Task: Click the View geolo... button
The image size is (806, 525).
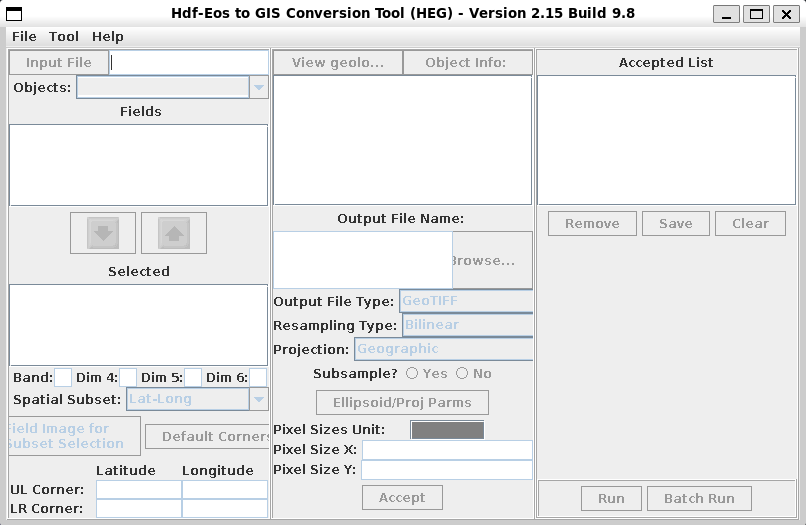Action: [338, 62]
